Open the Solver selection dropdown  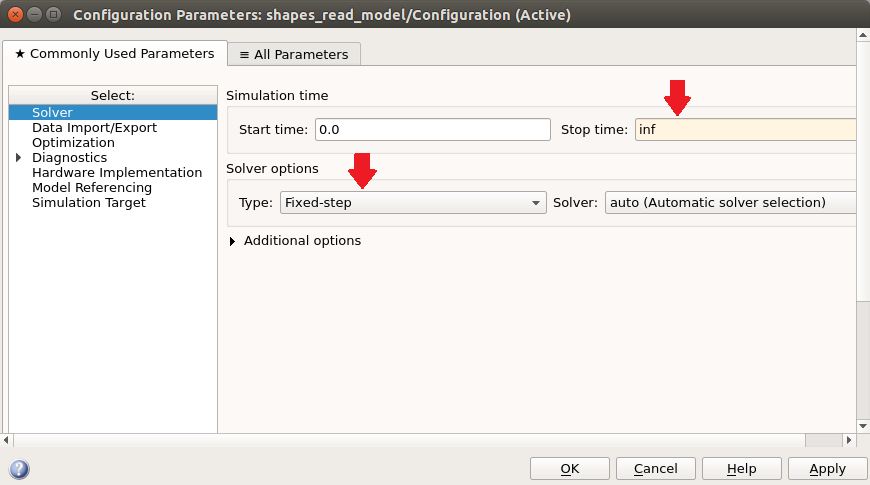click(730, 203)
